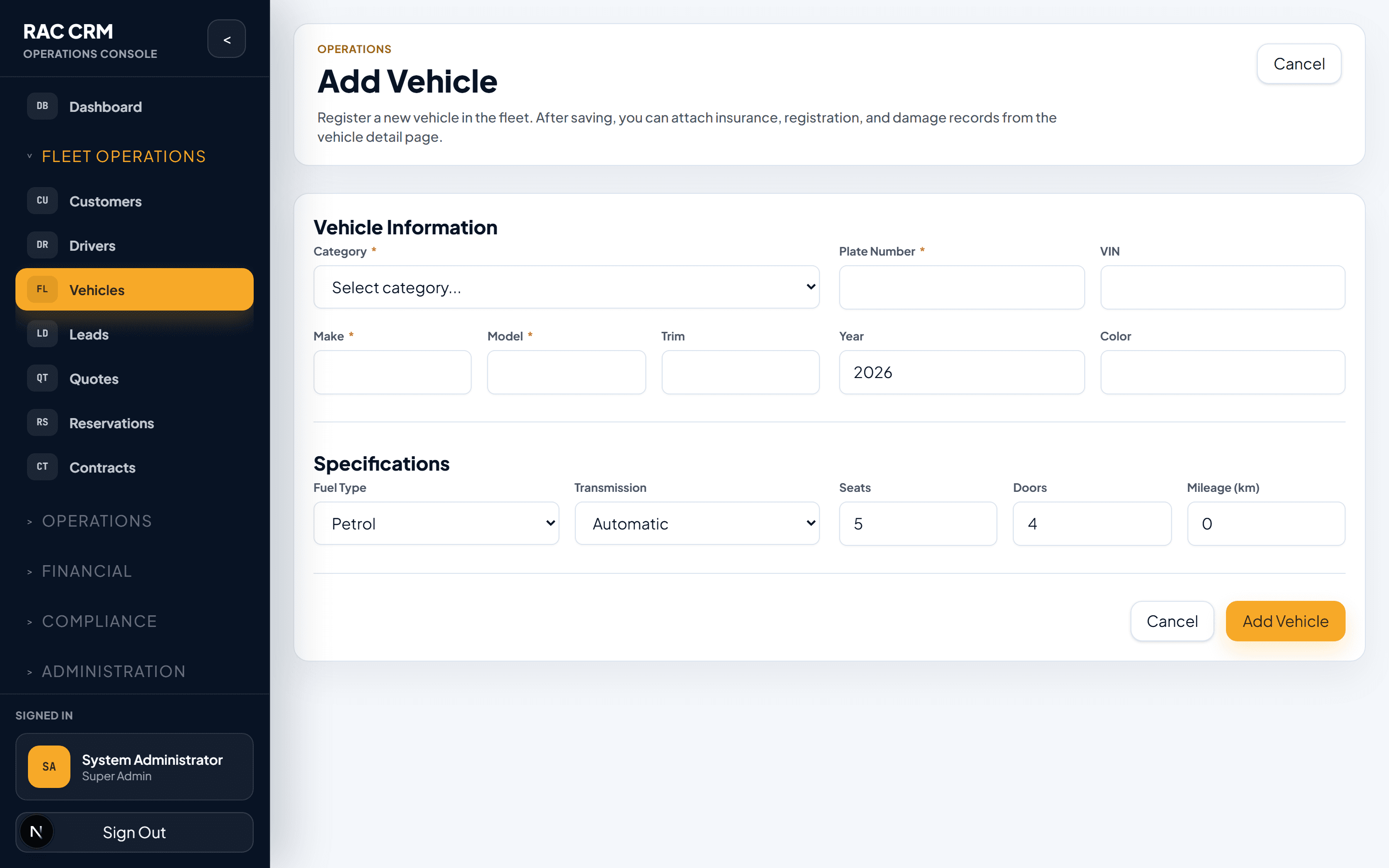Expand the Administration sidebar group
Viewport: 1389px width, 868px height.
click(106, 671)
